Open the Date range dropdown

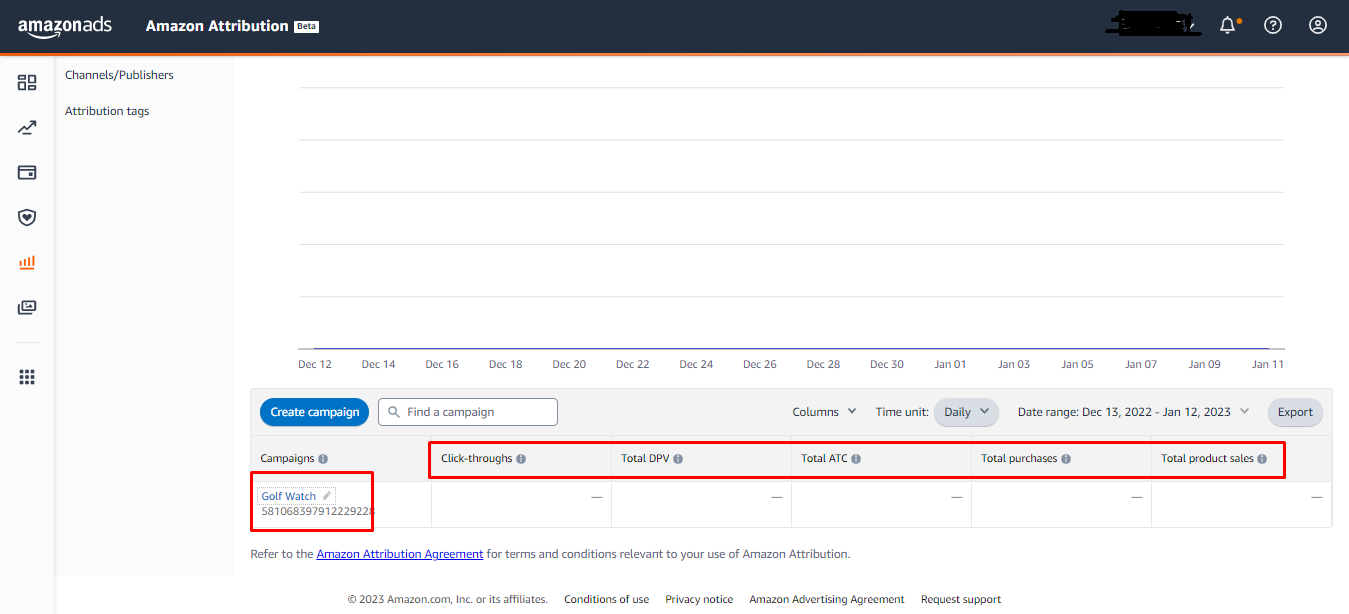click(x=1133, y=412)
